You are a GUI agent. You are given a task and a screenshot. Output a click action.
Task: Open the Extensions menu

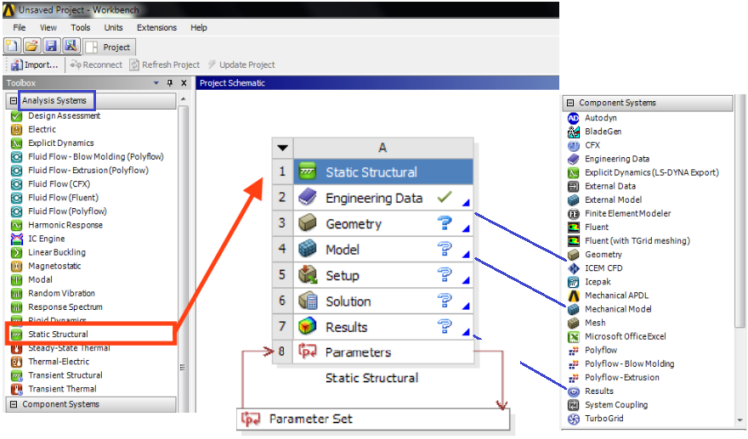pyautogui.click(x=156, y=28)
